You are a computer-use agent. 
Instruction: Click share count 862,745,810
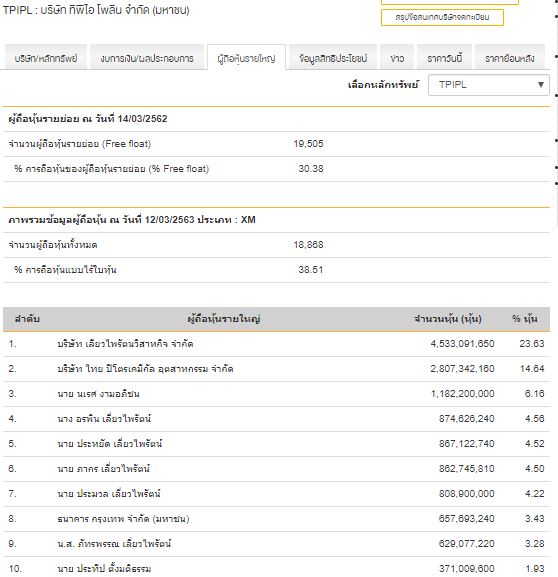click(466, 469)
